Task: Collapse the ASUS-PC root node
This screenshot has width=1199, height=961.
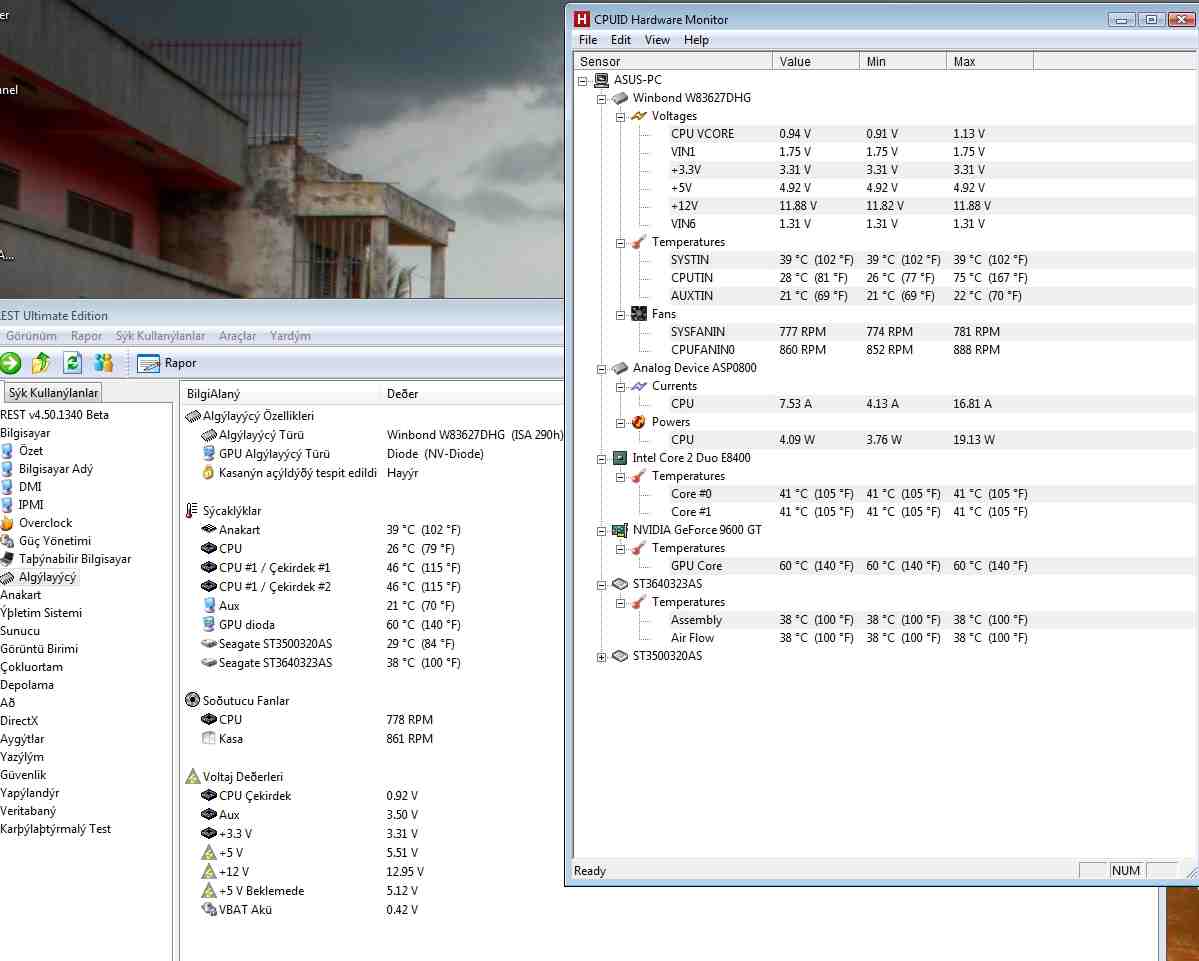Action: [583, 80]
